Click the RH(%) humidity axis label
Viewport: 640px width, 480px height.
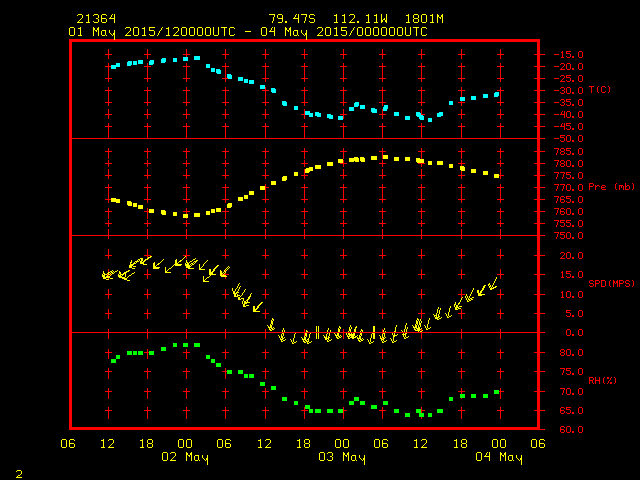coord(602,381)
